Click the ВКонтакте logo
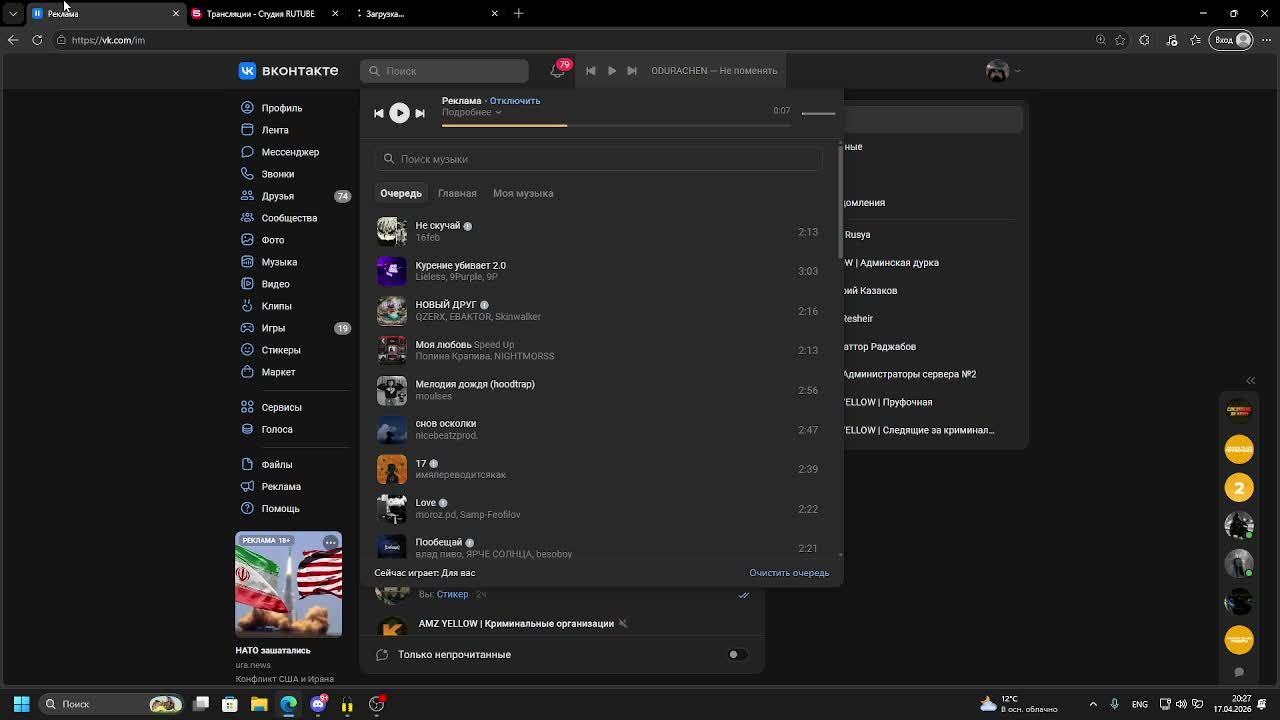This screenshot has height=720, width=1280. [288, 71]
